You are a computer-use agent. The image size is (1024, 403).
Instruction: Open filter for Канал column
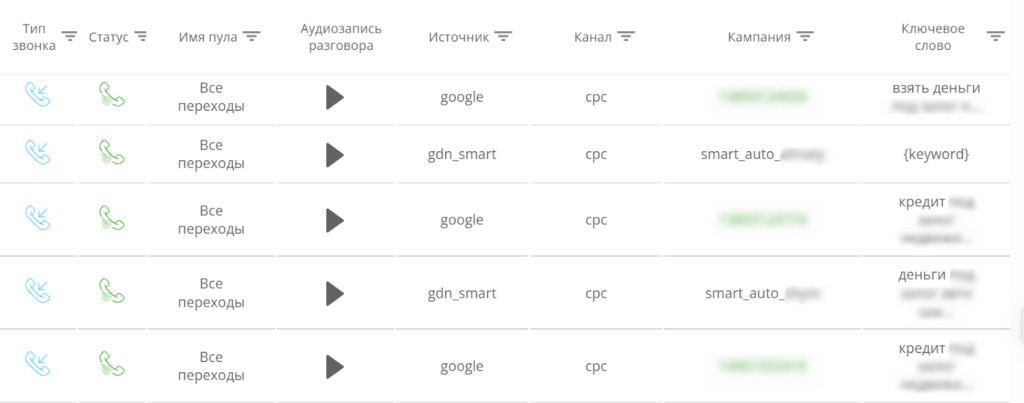[x=627, y=37]
